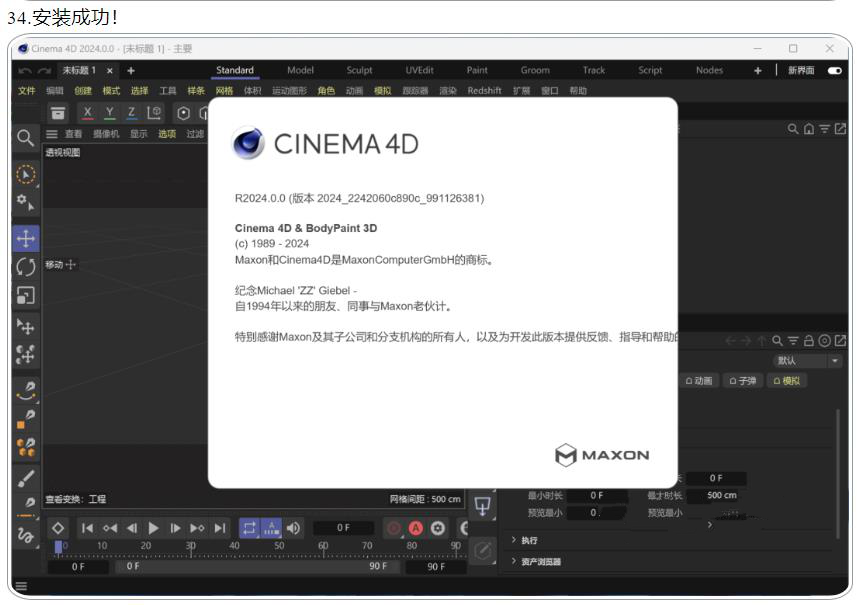Viewport: 857px width, 605px height.
Task: Click the attribute manager target circle icon
Action: tap(825, 341)
